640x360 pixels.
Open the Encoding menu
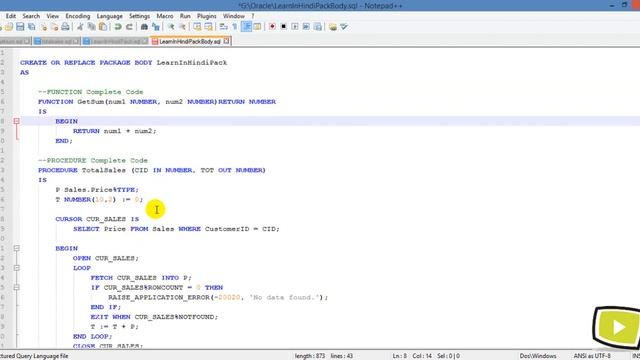coord(78,16)
